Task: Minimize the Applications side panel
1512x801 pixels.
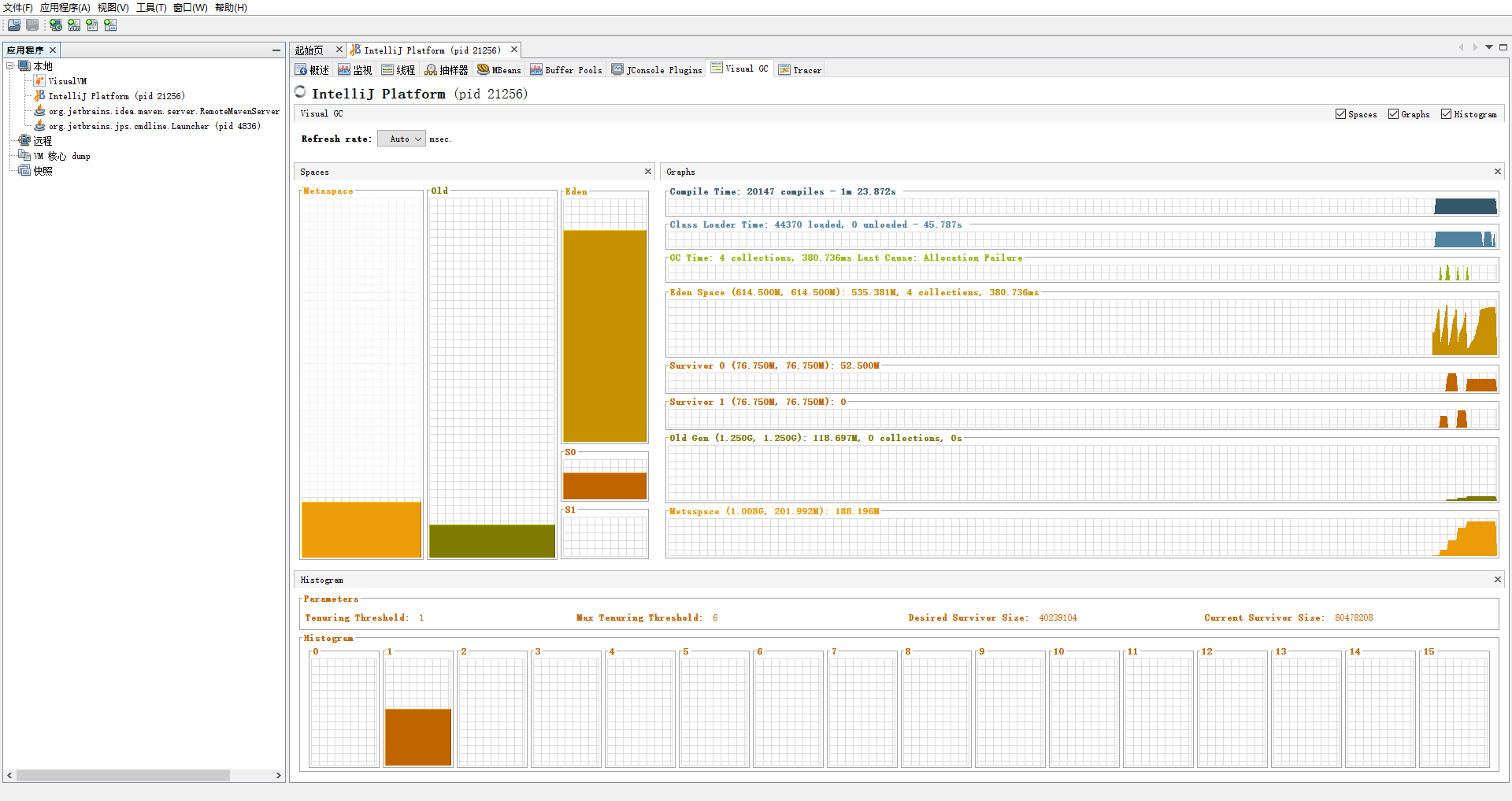Action: click(x=276, y=50)
